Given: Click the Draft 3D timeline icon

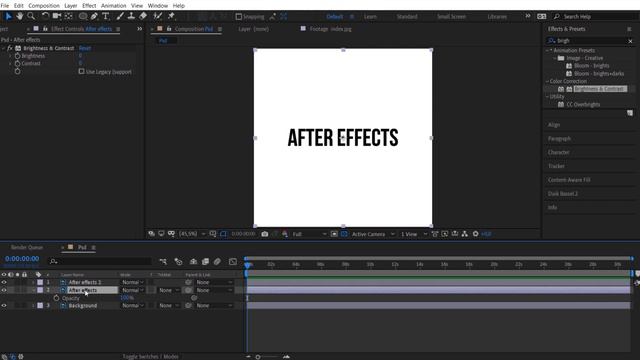Looking at the screenshot, I should [x=178, y=261].
